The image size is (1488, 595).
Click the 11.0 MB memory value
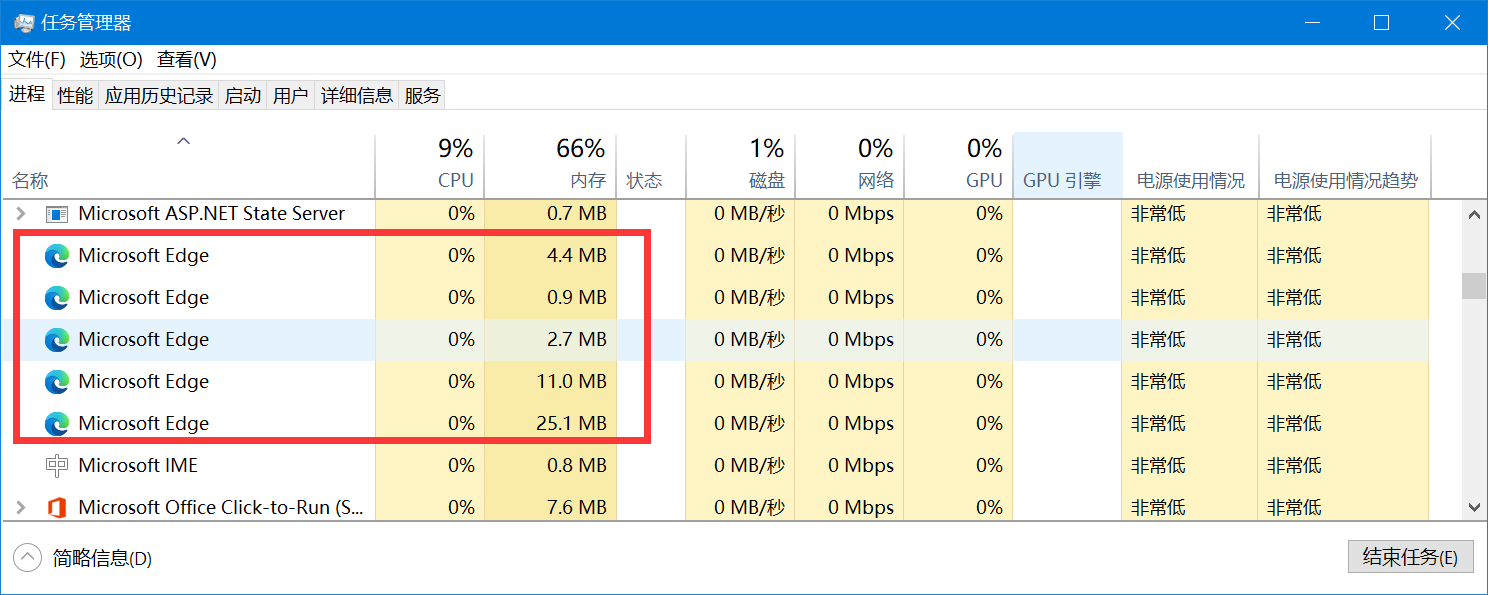[x=572, y=381]
